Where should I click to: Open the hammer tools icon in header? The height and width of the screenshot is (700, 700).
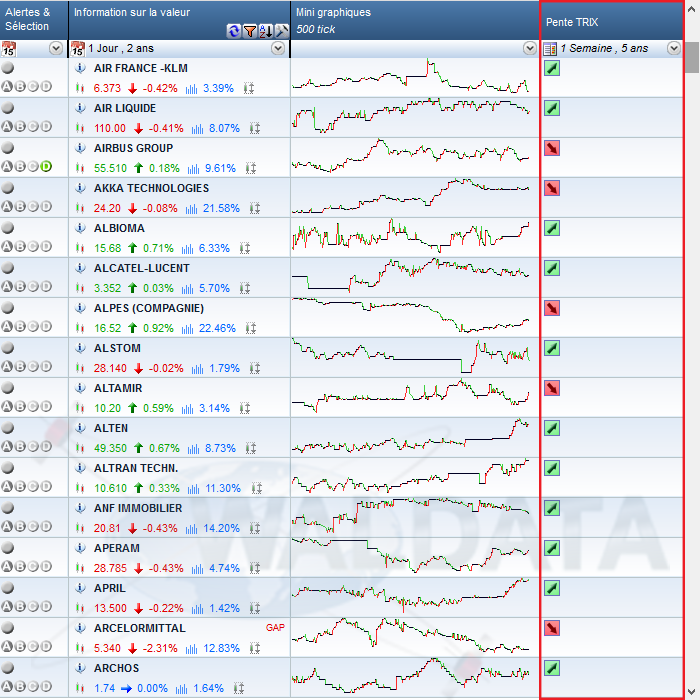[282, 31]
